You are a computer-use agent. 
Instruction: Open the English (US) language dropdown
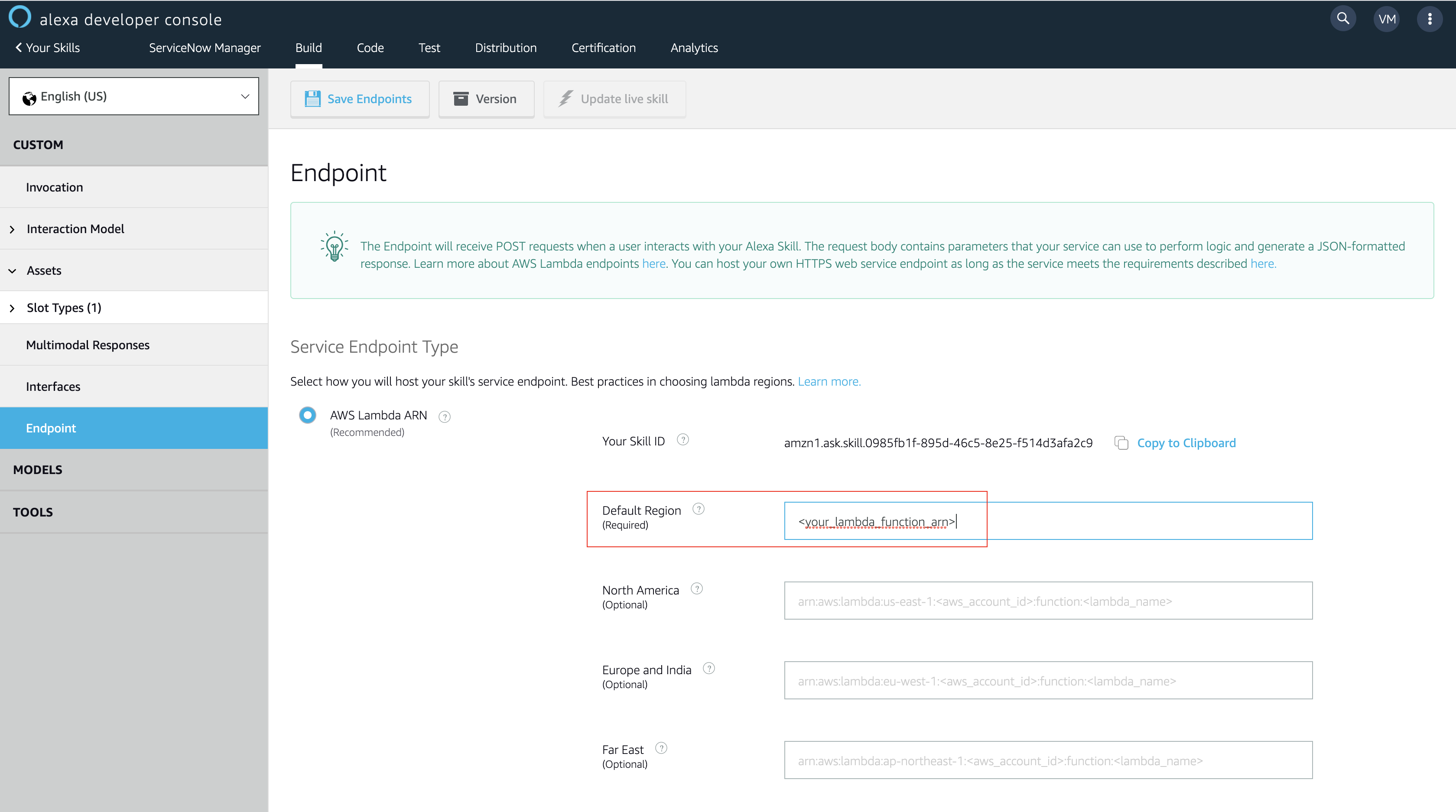(x=134, y=96)
